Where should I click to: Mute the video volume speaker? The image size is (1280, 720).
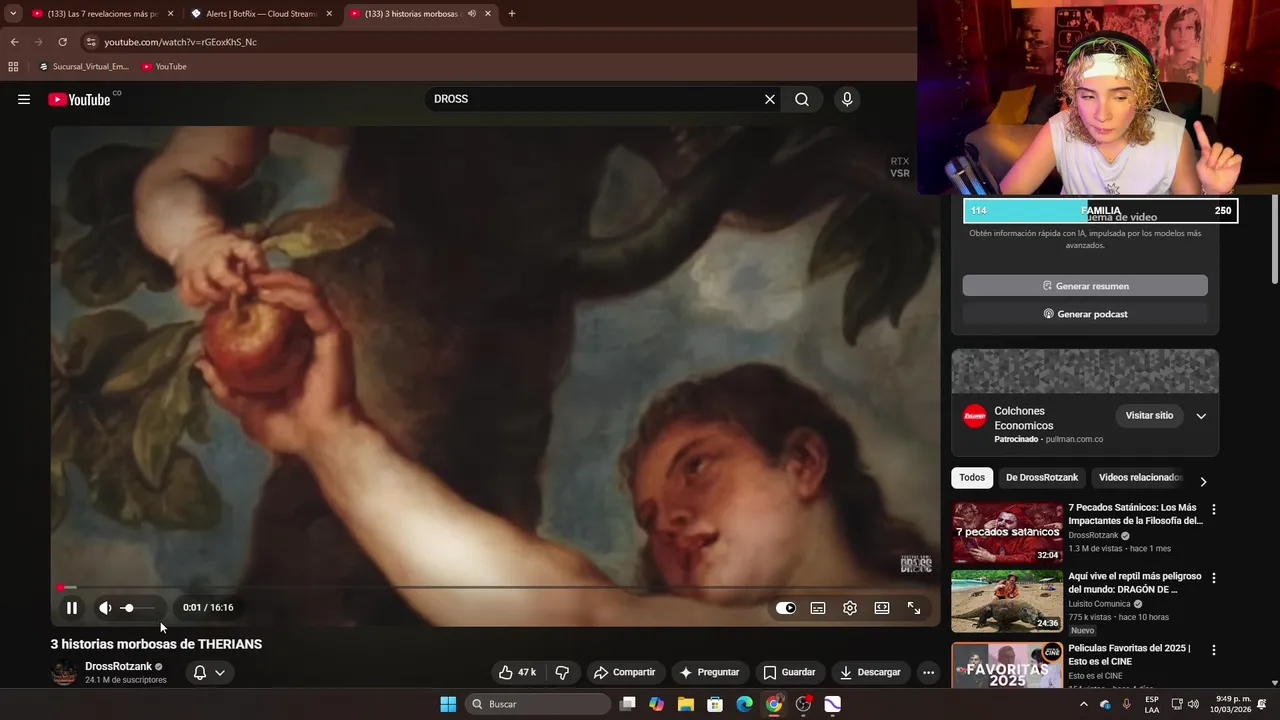(x=105, y=608)
